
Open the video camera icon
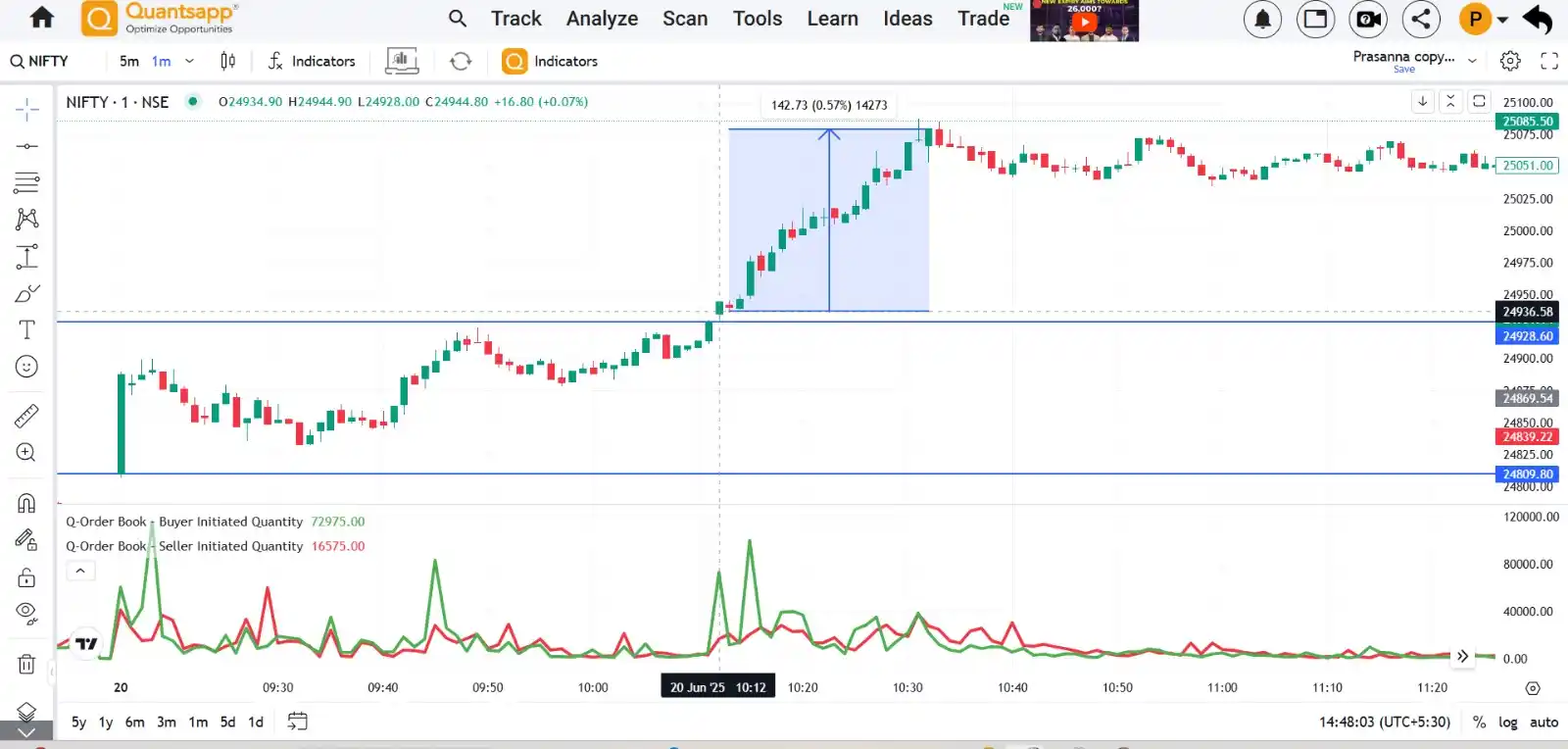pyautogui.click(x=1368, y=19)
